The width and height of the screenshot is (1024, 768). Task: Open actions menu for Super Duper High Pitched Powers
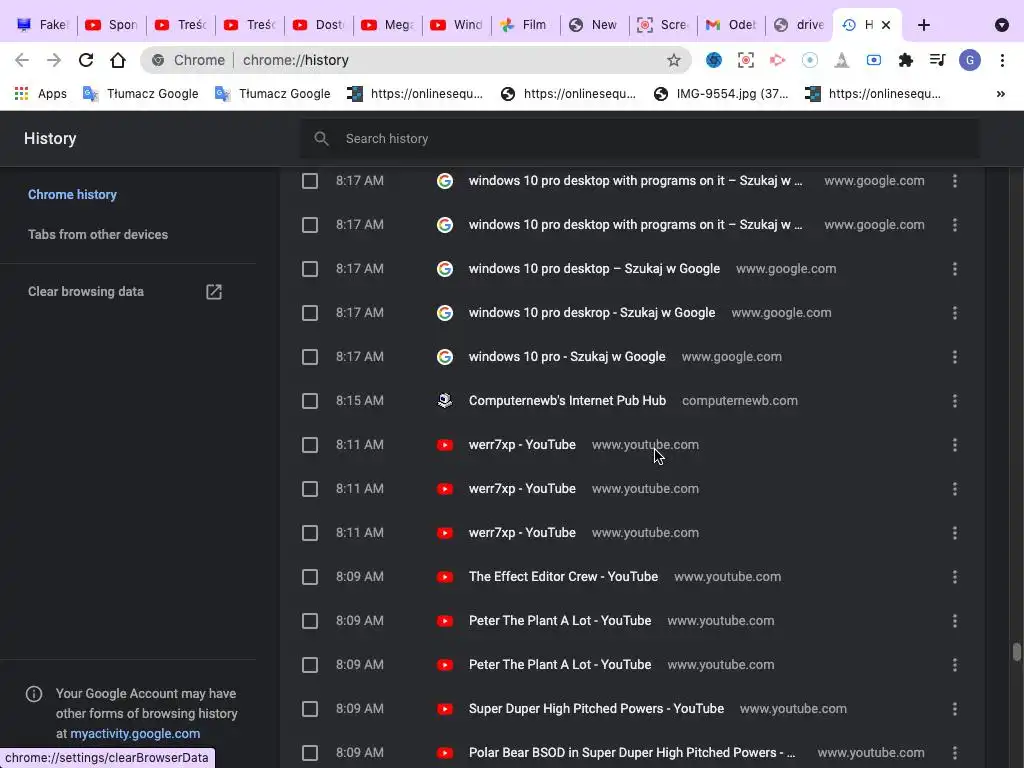[x=954, y=709]
